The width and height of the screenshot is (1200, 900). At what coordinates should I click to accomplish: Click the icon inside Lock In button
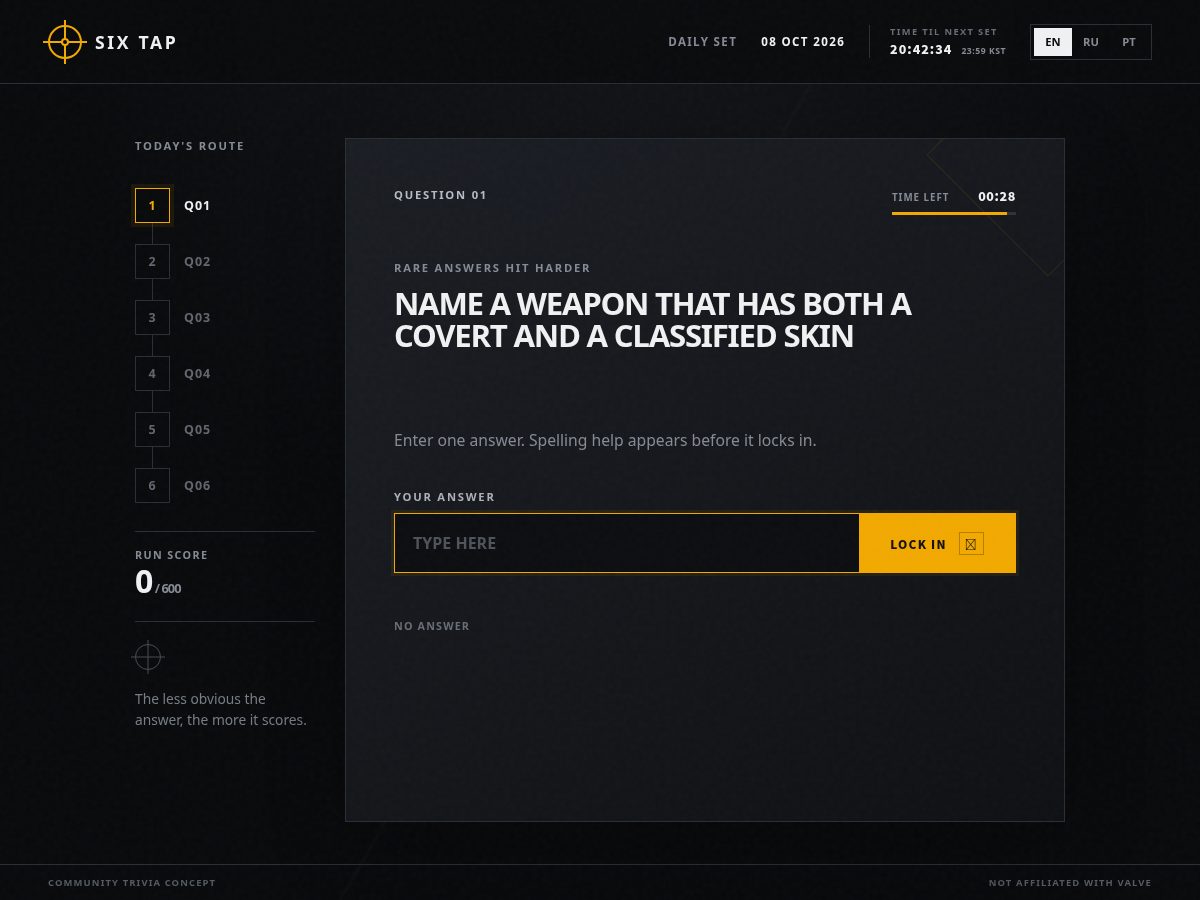pyautogui.click(x=971, y=544)
